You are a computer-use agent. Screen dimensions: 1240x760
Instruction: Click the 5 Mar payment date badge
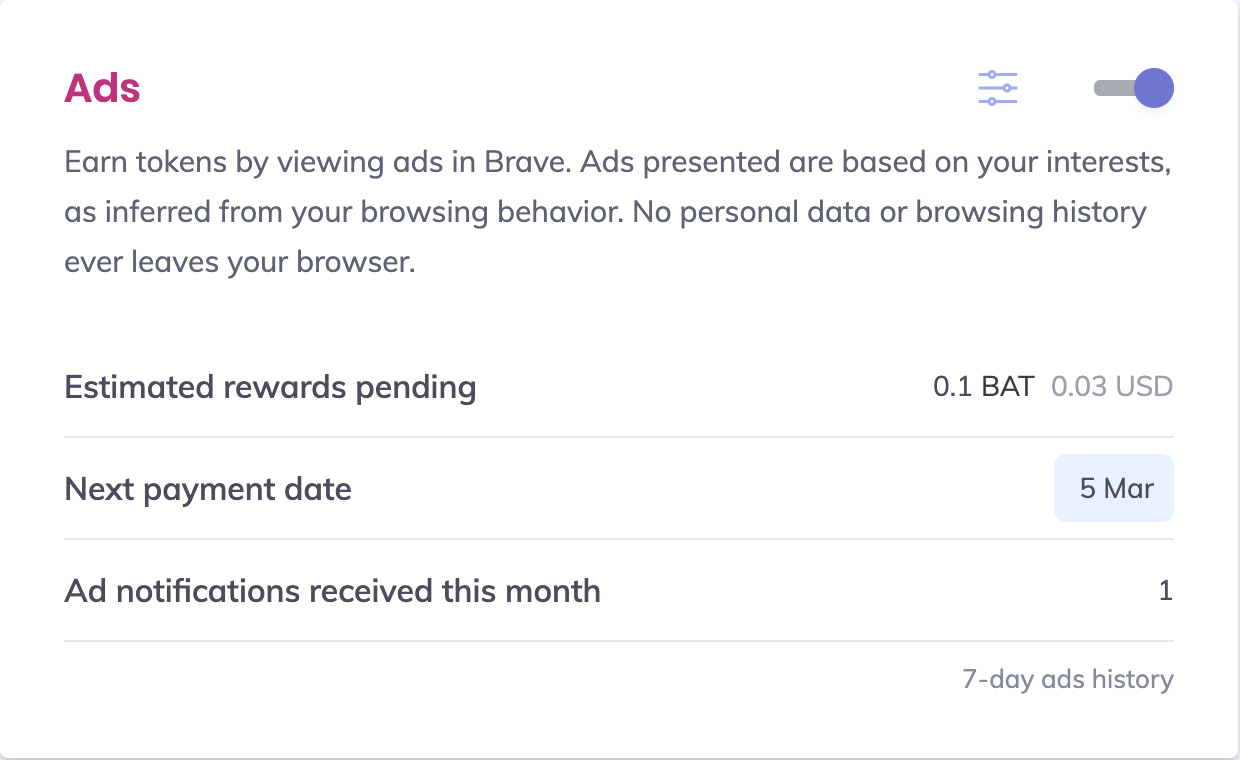[1114, 489]
